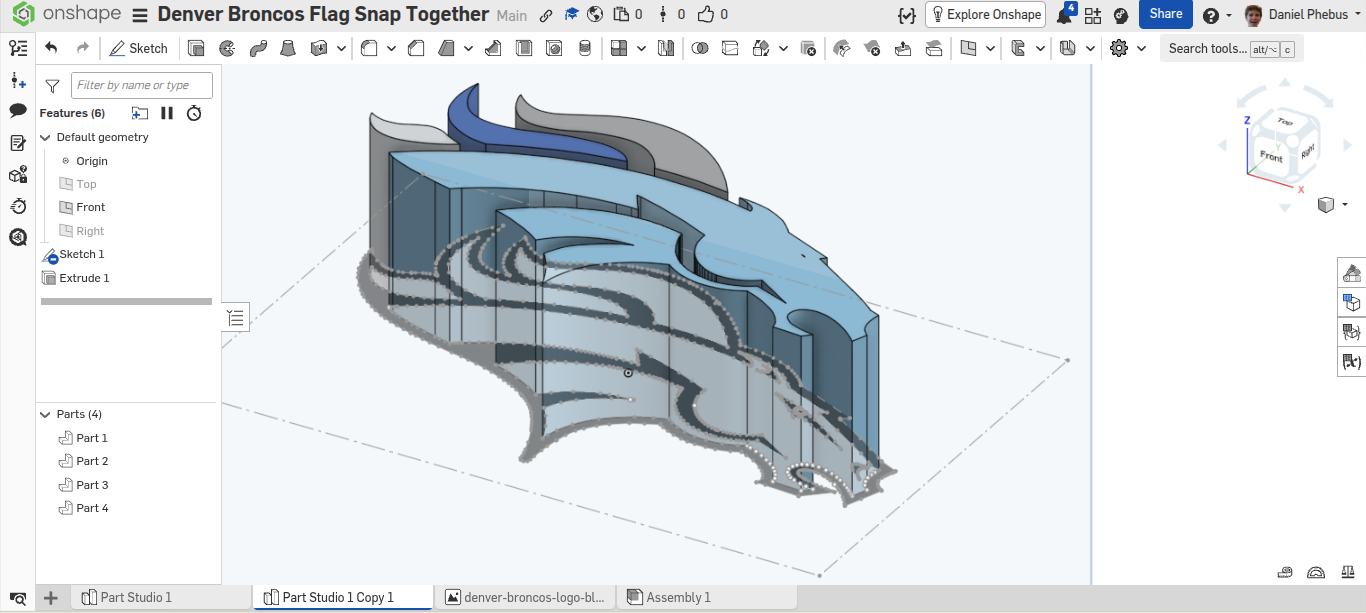Select Part 3 in the parts list
Image resolution: width=1366 pixels, height=613 pixels.
(x=92, y=485)
